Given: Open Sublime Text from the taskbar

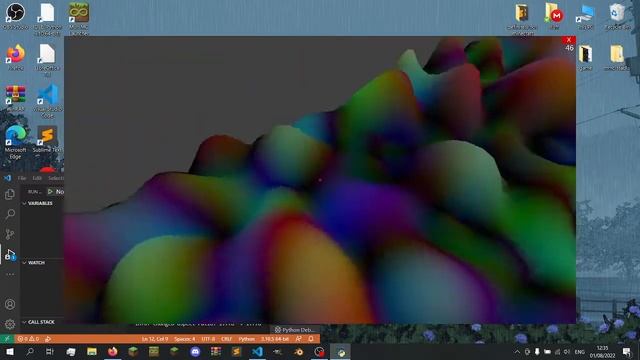Looking at the screenshot, I should (x=236, y=351).
